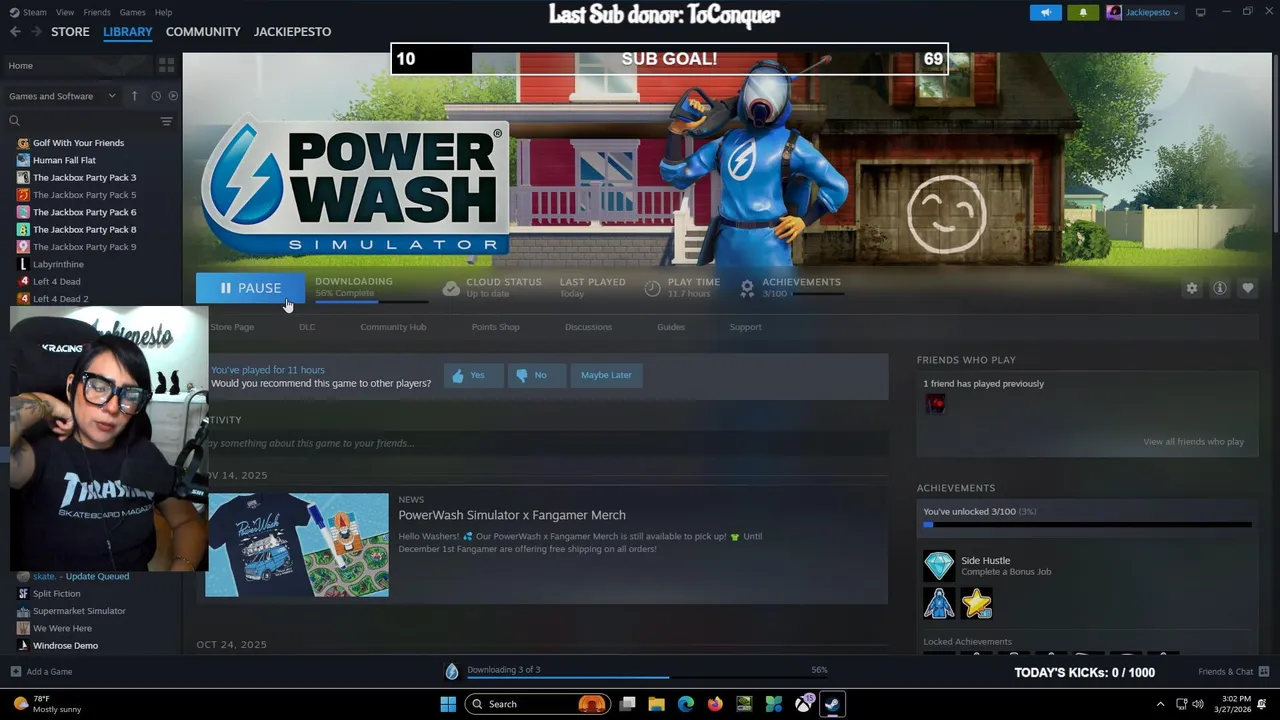Image resolution: width=1280 pixels, height=720 pixels.
Task: Open View all friends who play
Action: click(1193, 442)
